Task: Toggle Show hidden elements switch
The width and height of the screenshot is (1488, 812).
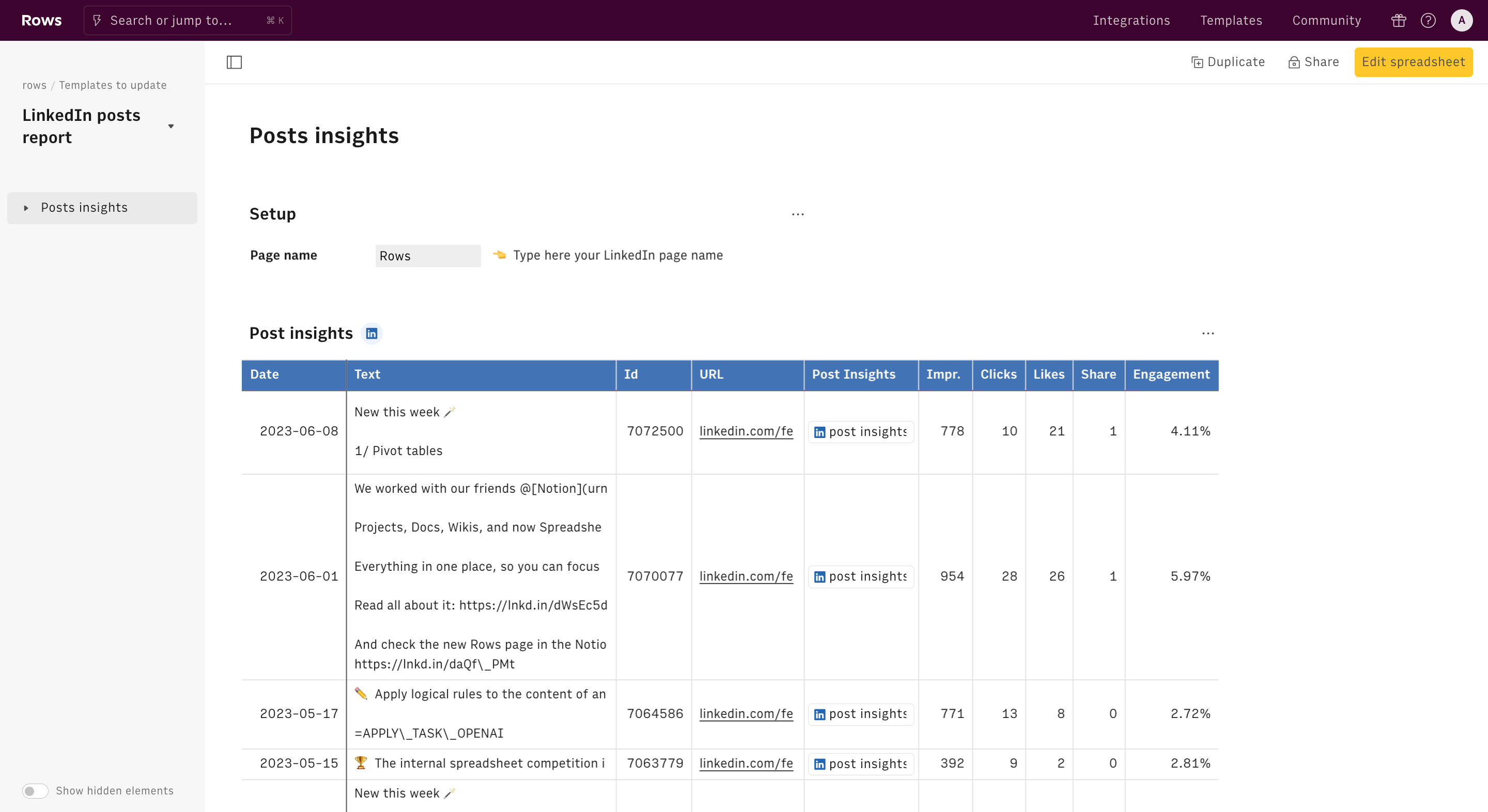Action: [35, 791]
